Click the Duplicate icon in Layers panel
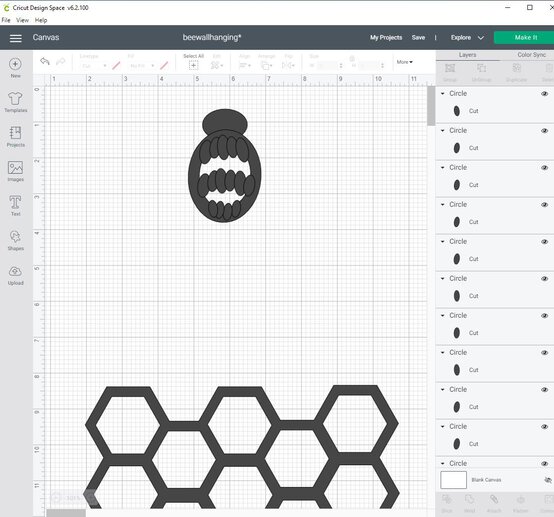The width and height of the screenshot is (554, 517). coord(517,68)
